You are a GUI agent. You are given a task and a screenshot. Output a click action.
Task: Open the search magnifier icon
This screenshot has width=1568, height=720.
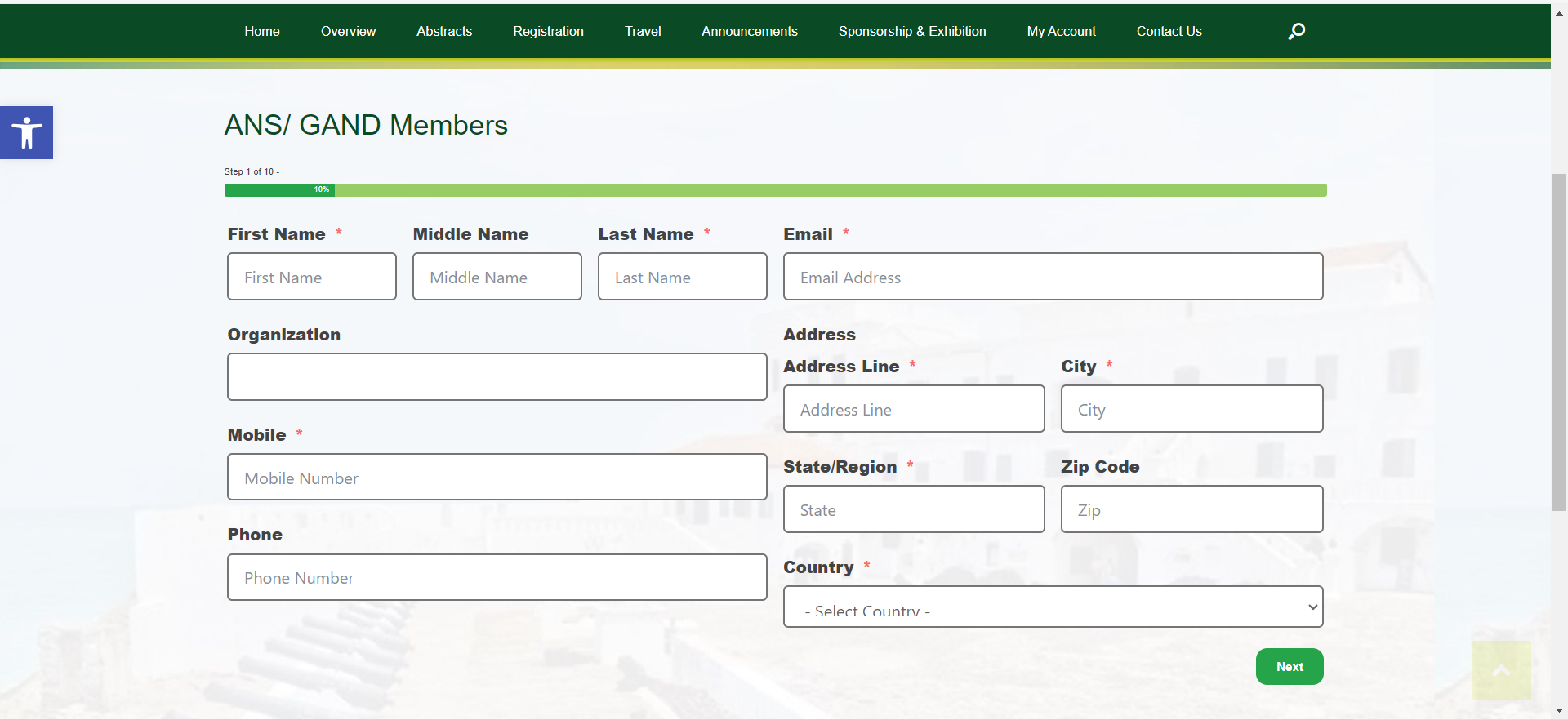pos(1296,31)
